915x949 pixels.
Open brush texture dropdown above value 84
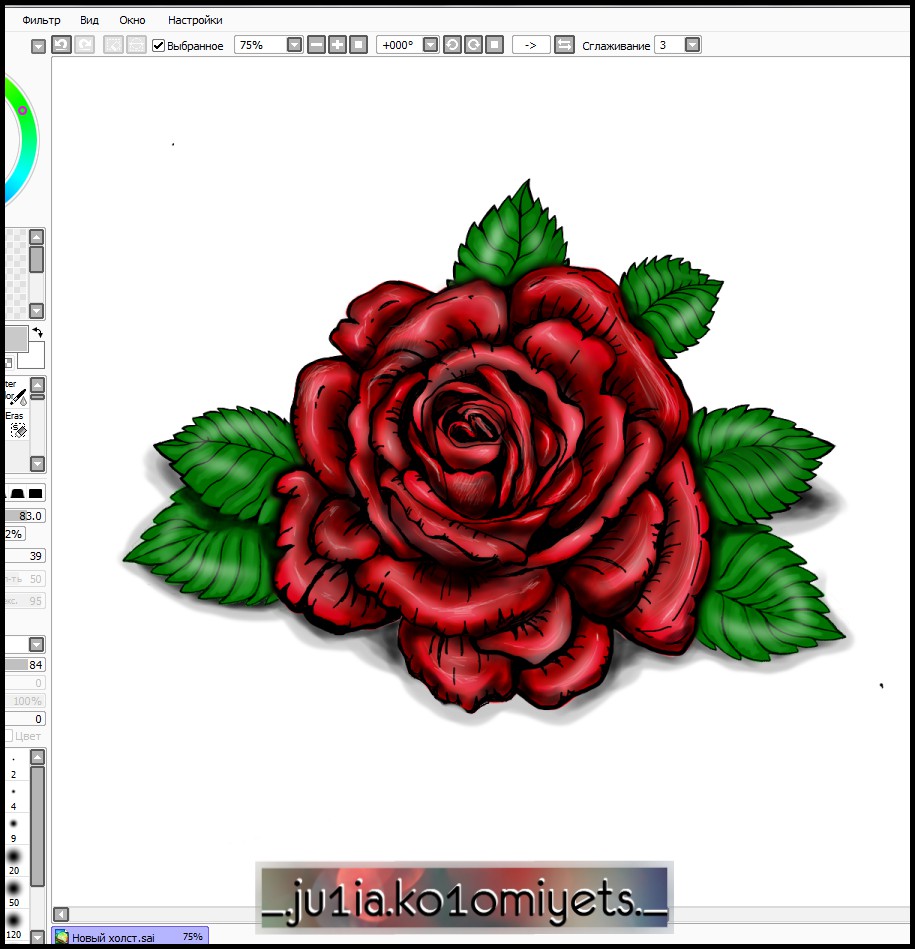(x=37, y=645)
